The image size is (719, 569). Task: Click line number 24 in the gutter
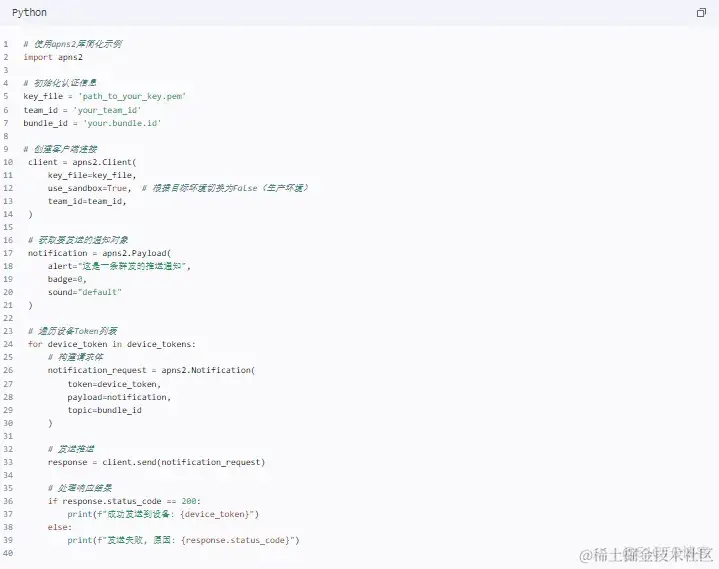(x=8, y=344)
